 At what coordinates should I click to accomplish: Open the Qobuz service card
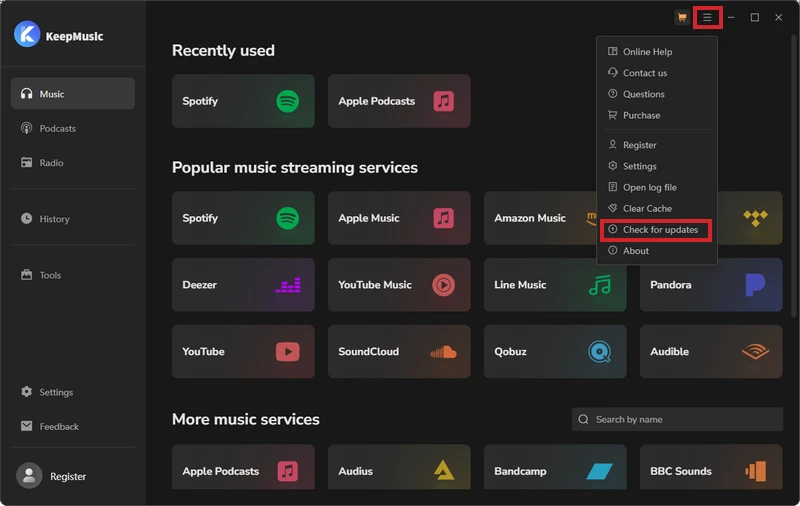555,351
